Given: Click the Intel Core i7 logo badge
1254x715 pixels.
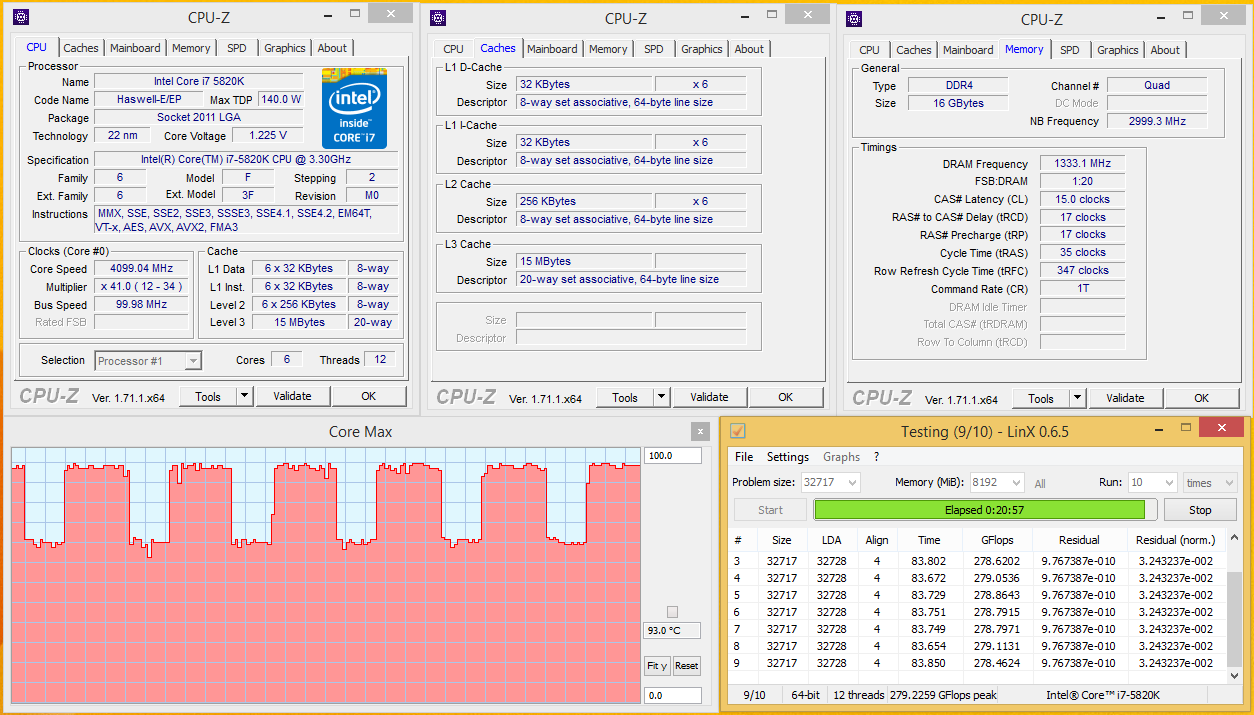Looking at the screenshot, I should [x=354, y=108].
